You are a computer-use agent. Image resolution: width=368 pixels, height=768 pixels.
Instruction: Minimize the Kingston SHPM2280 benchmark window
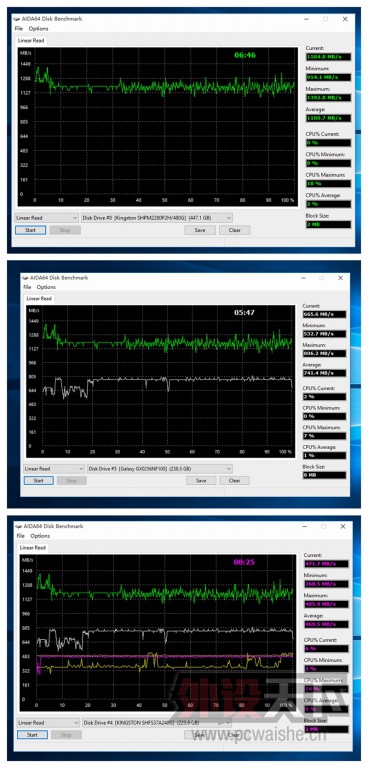(306, 19)
